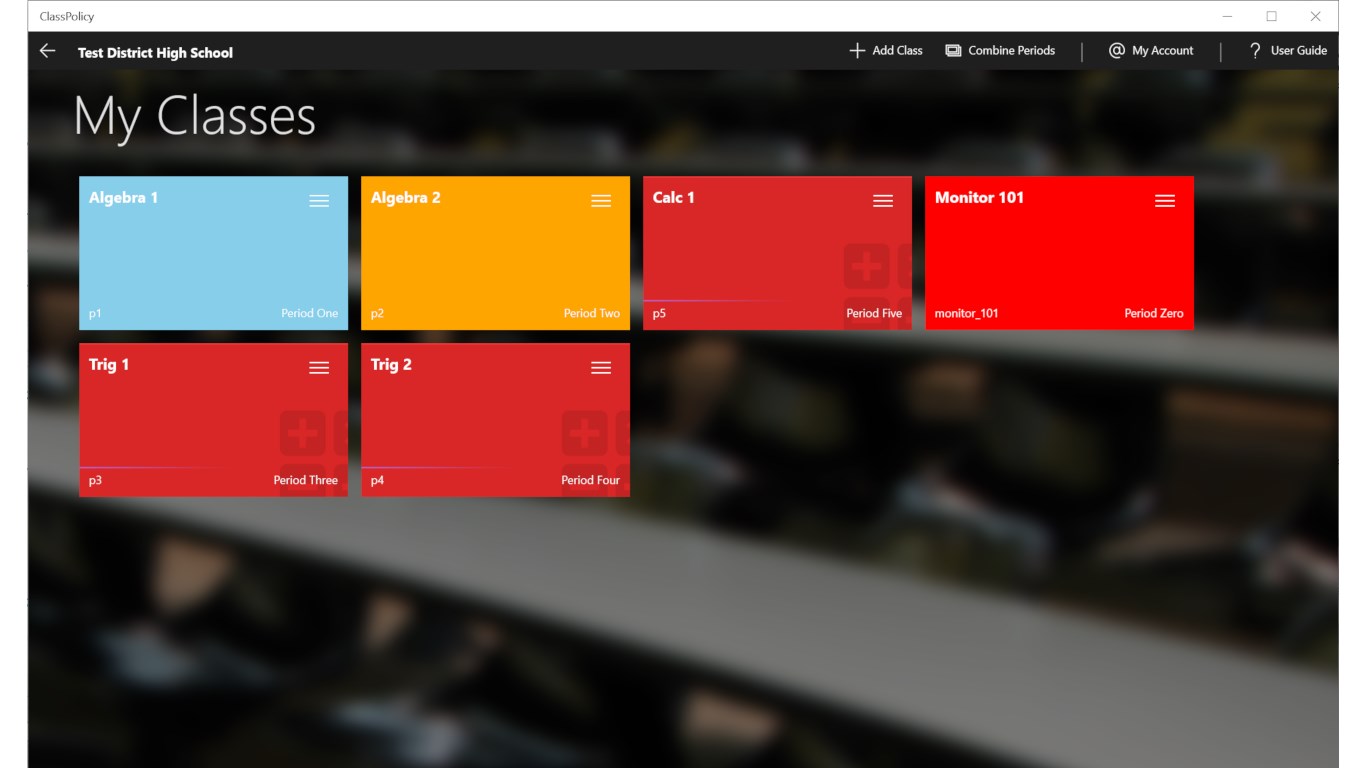Select the Calc 1 class title
1366x768 pixels.
tap(673, 198)
